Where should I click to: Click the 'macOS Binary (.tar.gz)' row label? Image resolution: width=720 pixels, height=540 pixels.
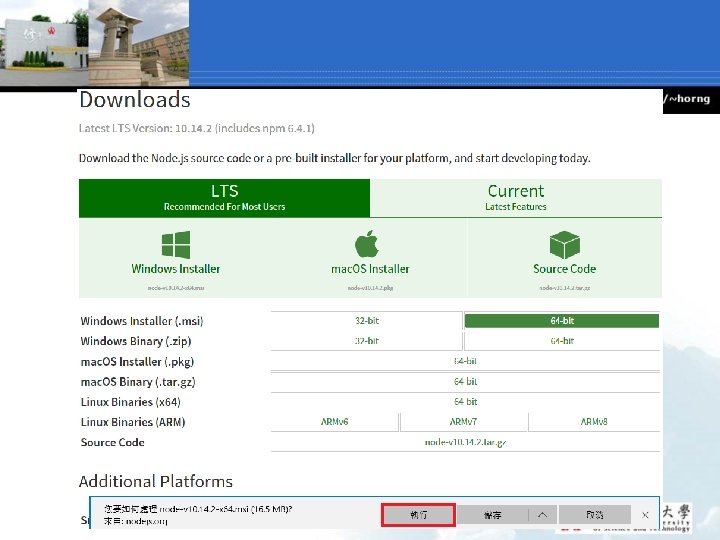coord(138,382)
